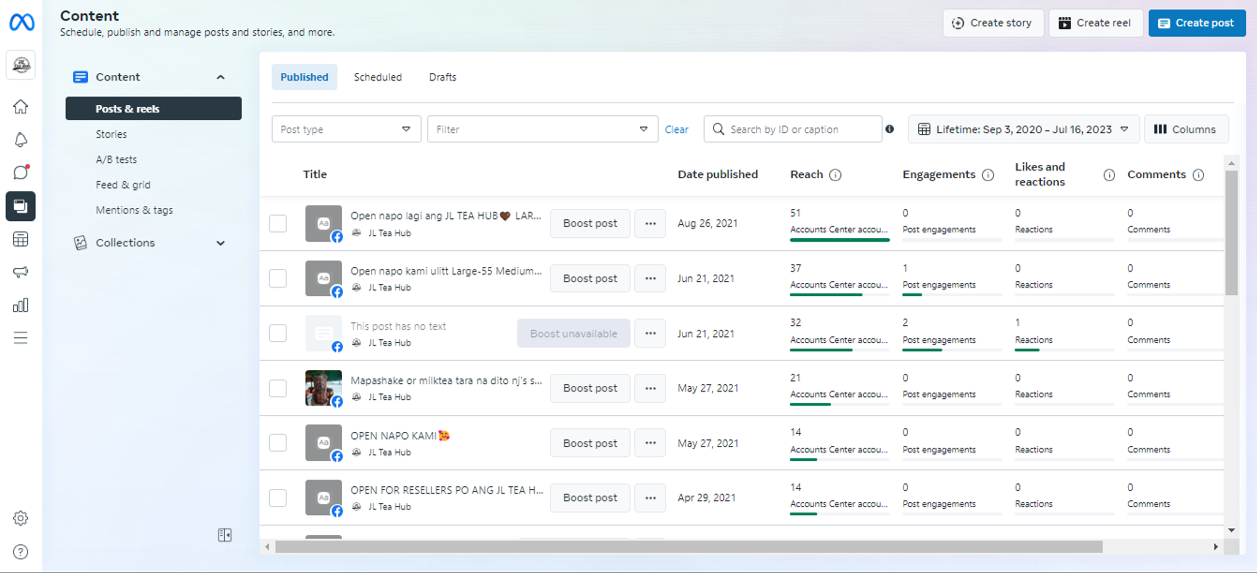Open A/B tests in sidebar

tap(117, 159)
